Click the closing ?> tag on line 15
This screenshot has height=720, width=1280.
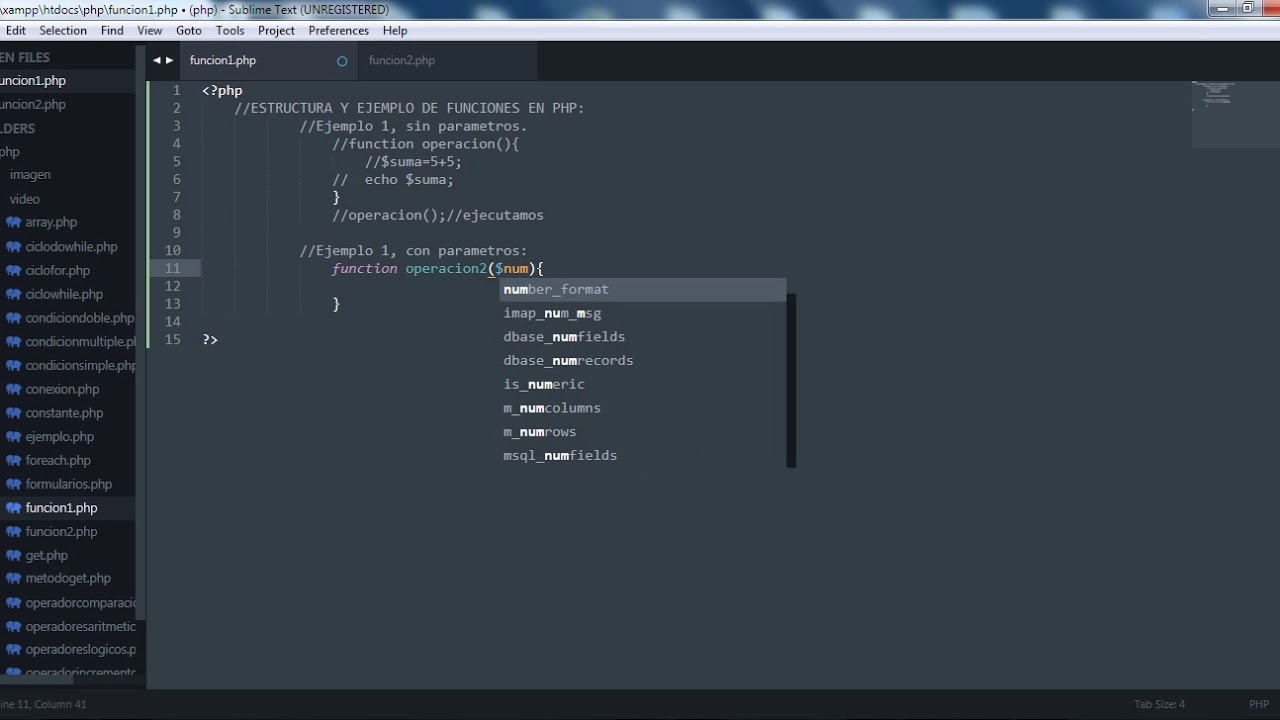point(210,340)
